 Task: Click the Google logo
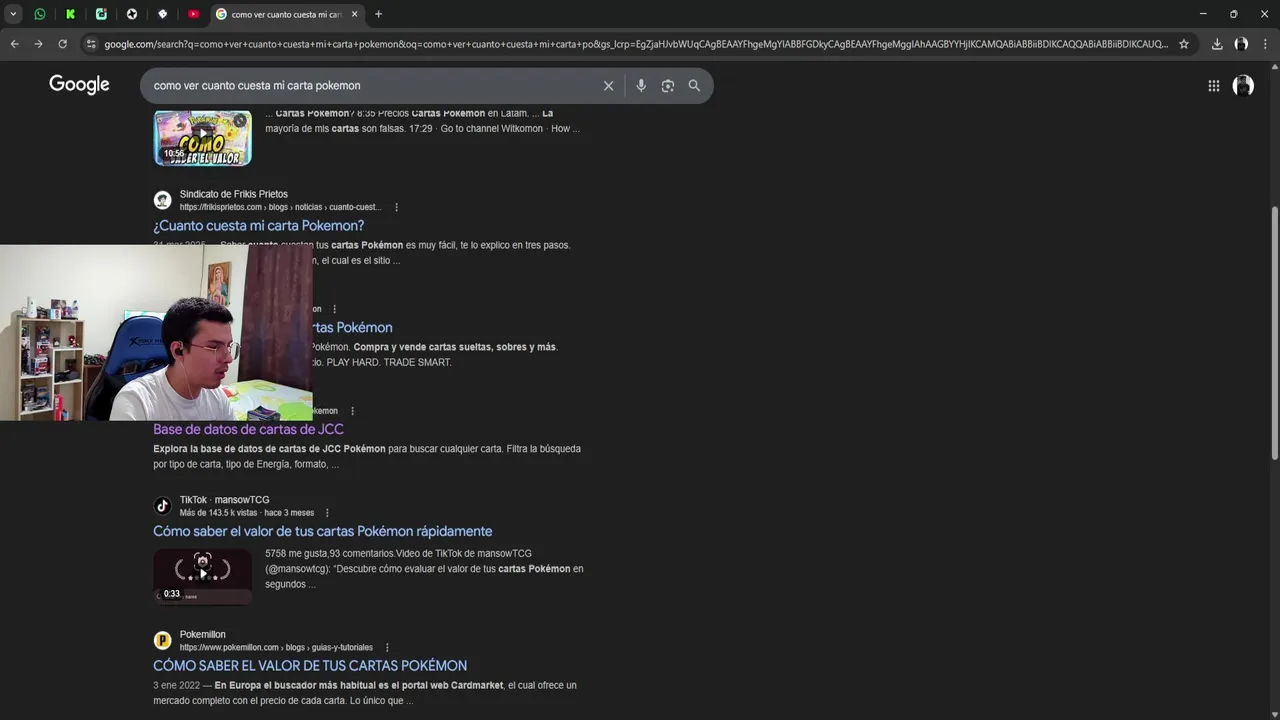point(79,85)
